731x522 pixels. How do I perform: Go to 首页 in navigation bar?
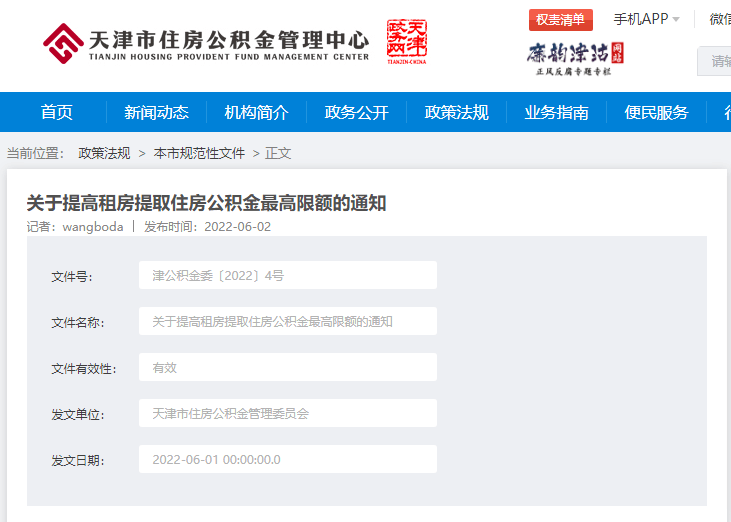point(57,112)
